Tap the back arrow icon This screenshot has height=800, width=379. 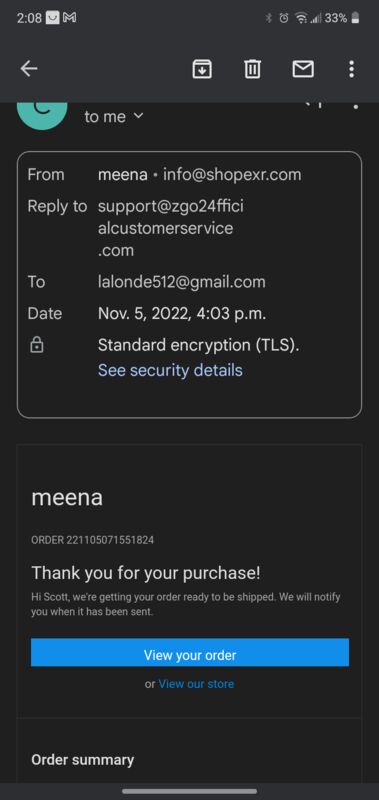[x=29, y=68]
